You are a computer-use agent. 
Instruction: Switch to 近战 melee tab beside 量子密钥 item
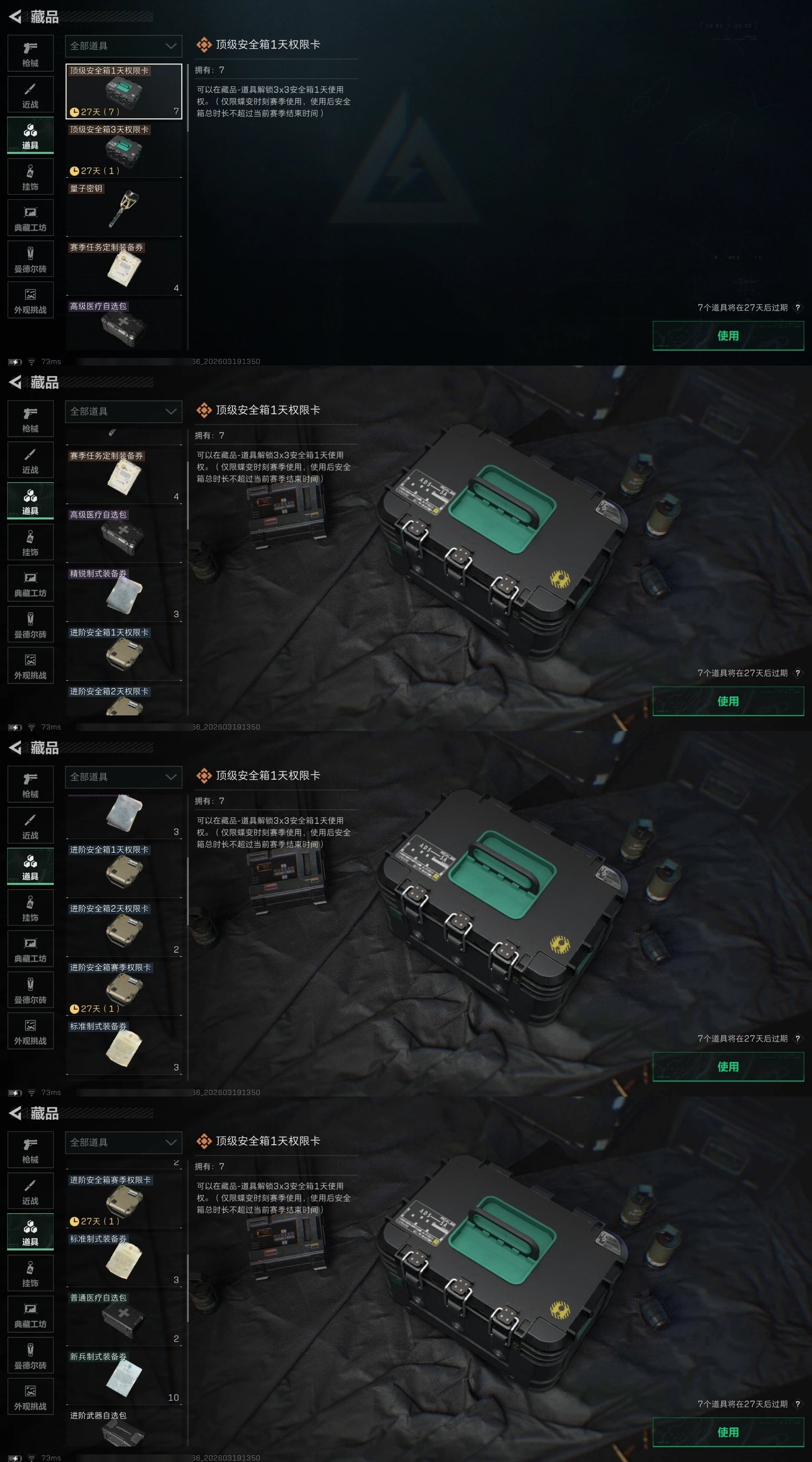(x=30, y=95)
